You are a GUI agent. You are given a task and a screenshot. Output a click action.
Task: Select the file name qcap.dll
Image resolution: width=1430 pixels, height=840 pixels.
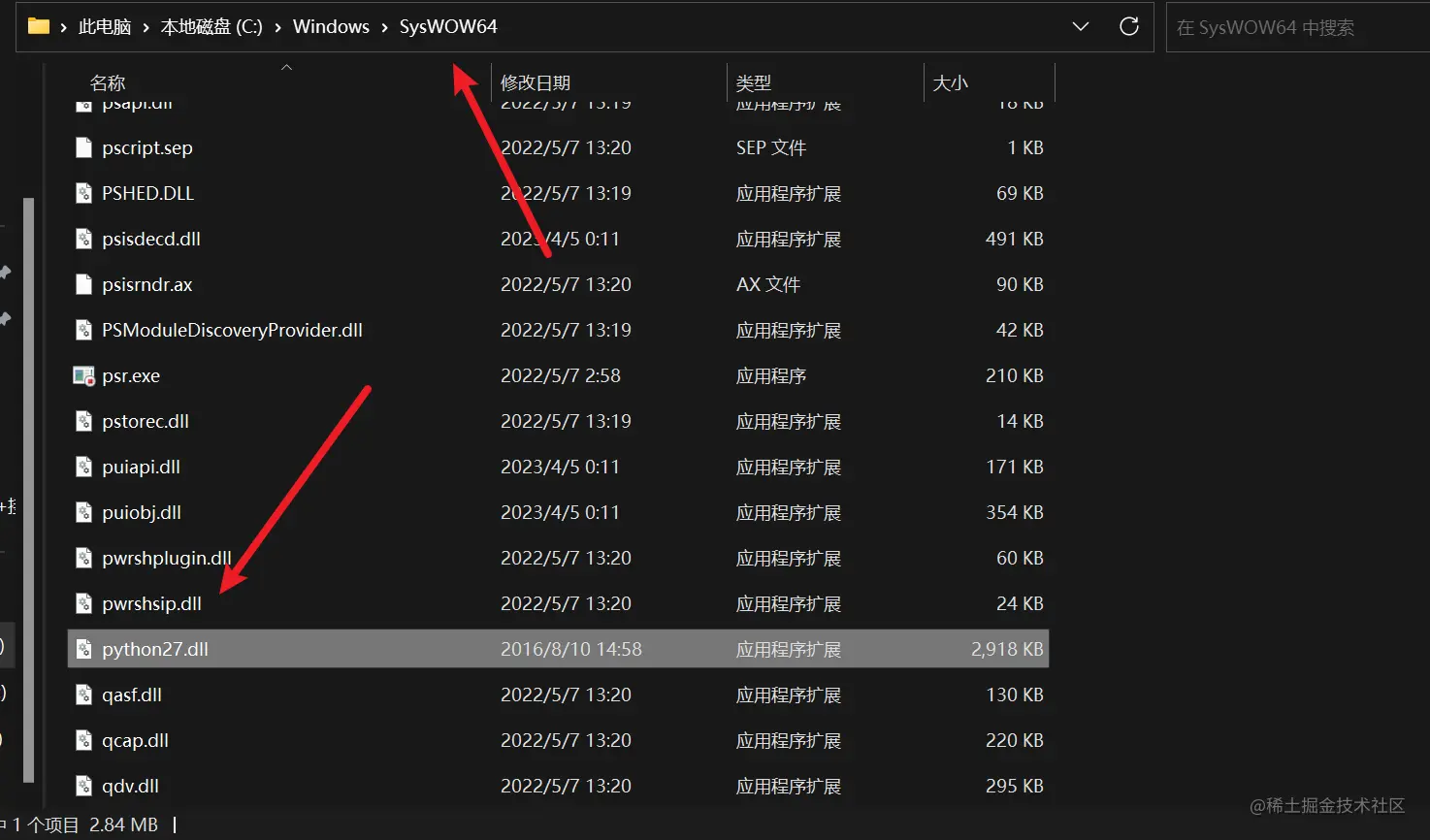135,740
